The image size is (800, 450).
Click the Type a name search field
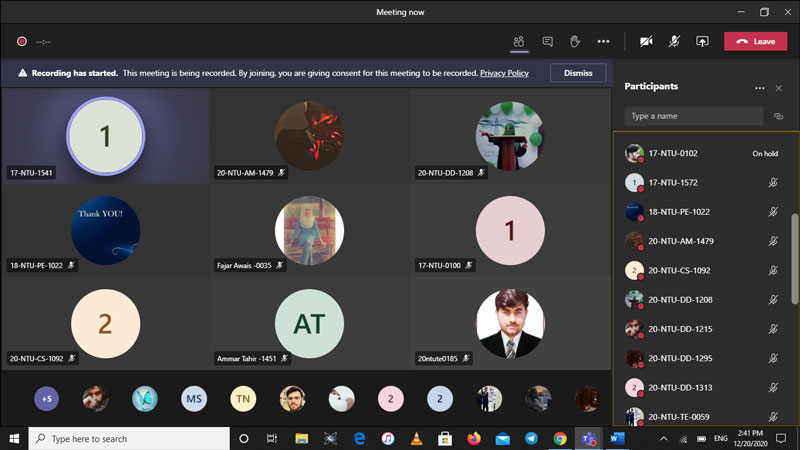tap(693, 116)
